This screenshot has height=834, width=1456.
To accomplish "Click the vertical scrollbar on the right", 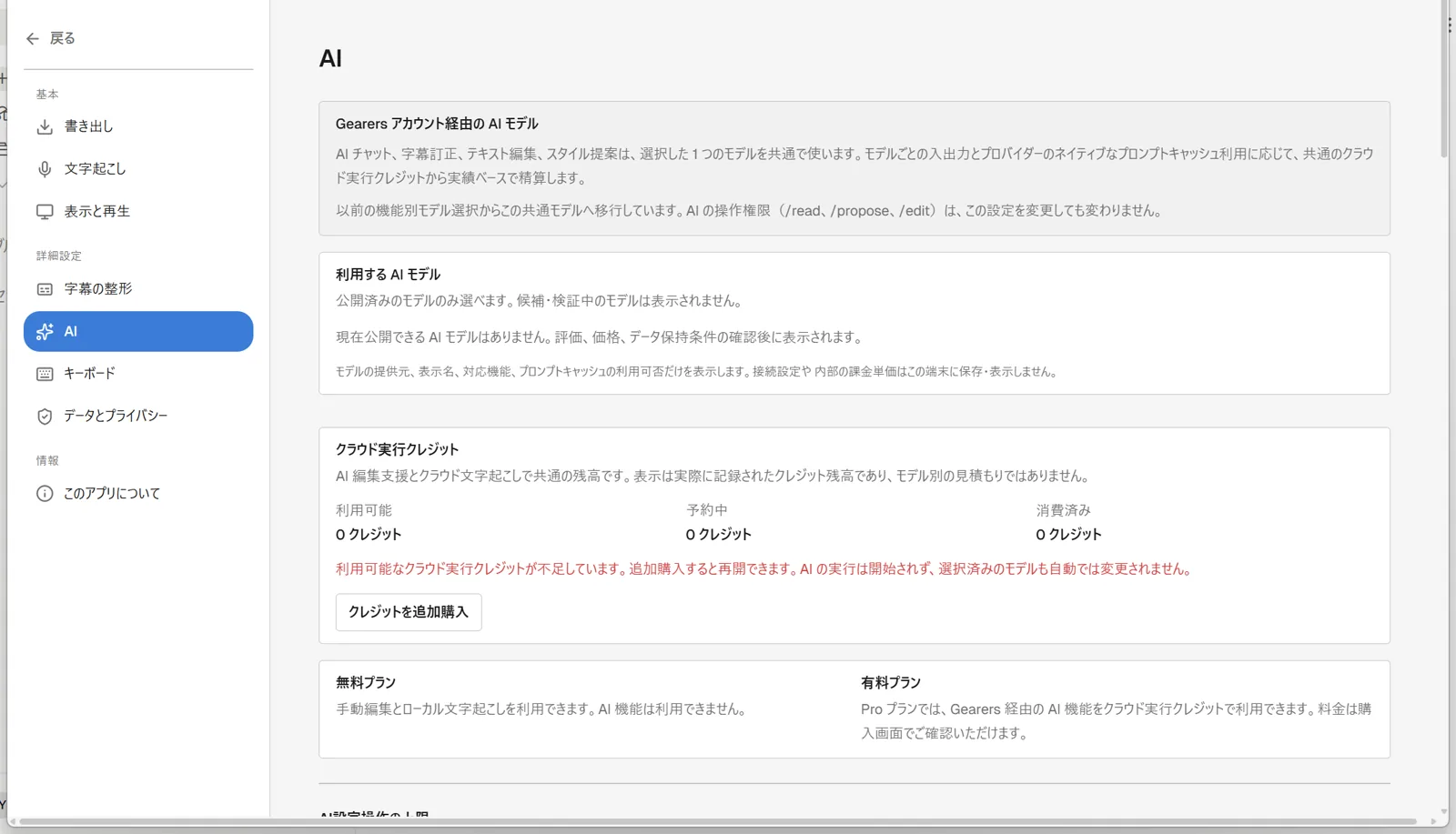I will click(x=1444, y=80).
